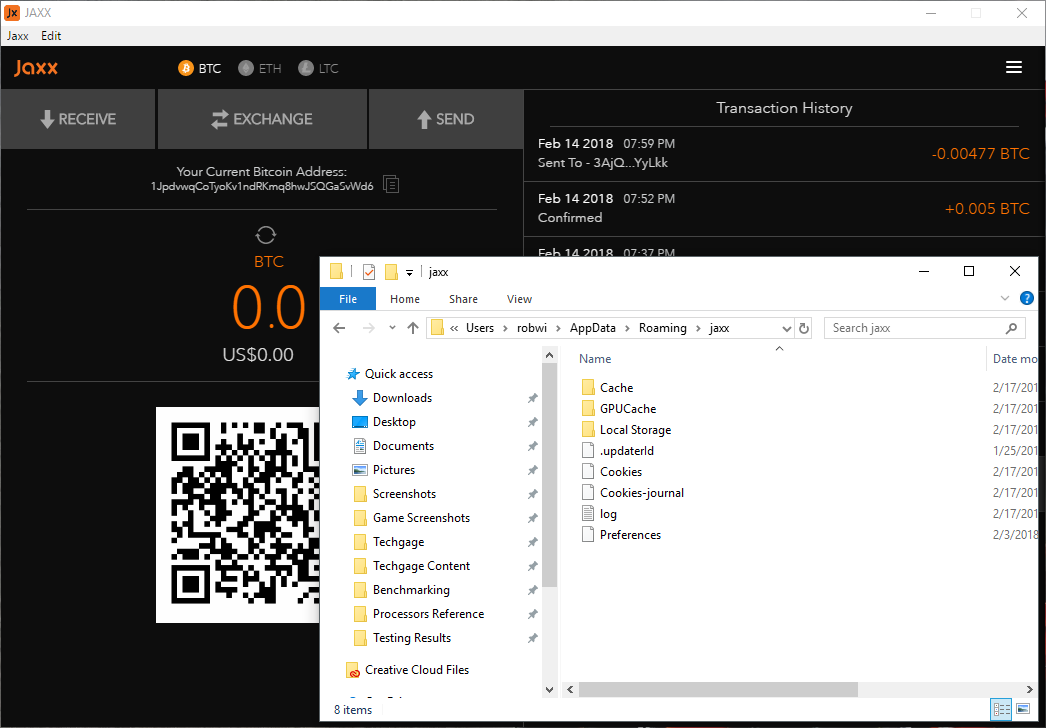Go up one folder level
Viewport: 1046px width, 728px height.
413,328
